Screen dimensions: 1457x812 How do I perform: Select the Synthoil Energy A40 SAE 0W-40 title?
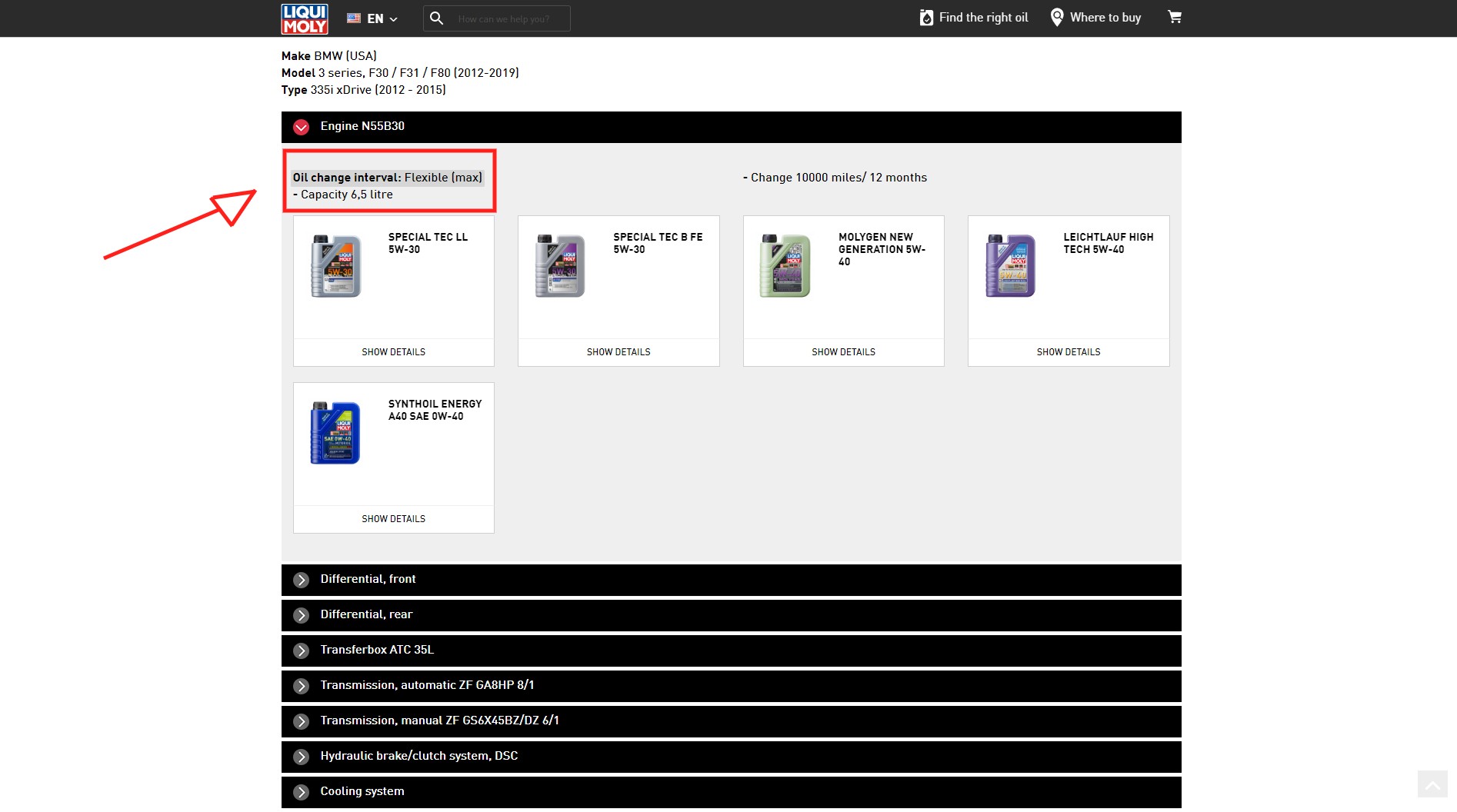tap(435, 410)
